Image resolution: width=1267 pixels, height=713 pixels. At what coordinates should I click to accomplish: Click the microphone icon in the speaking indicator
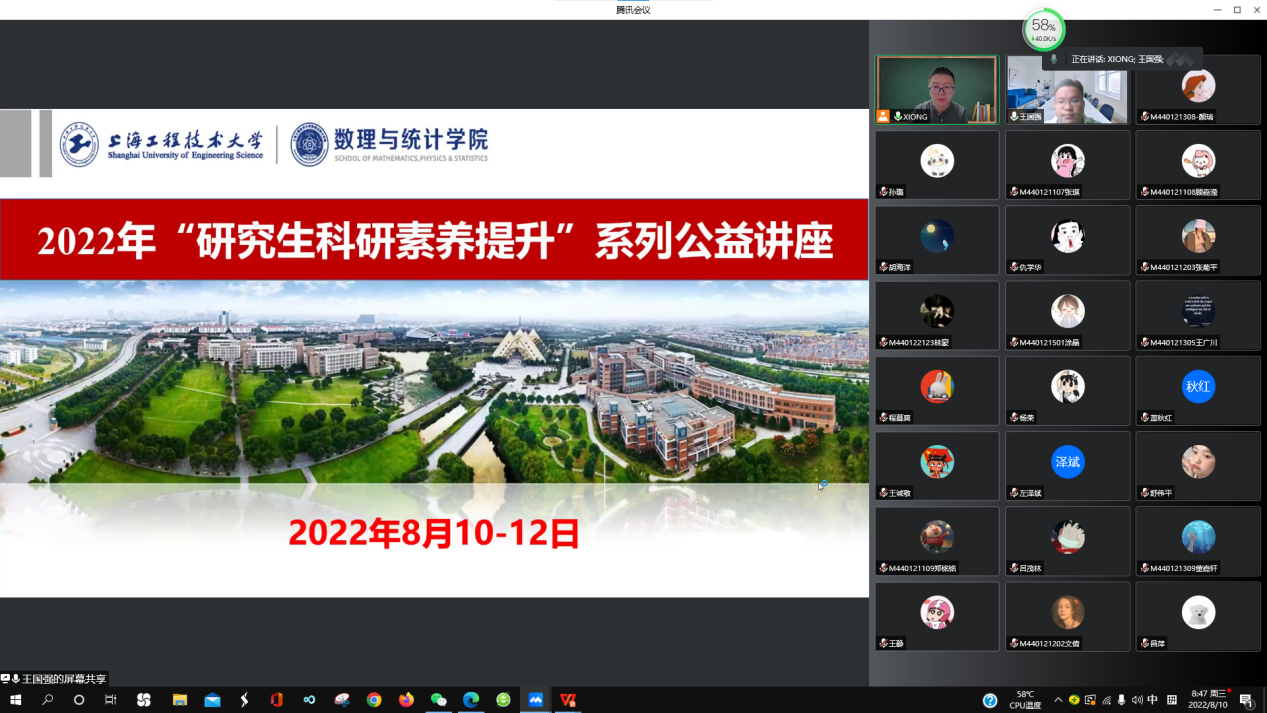[1054, 60]
